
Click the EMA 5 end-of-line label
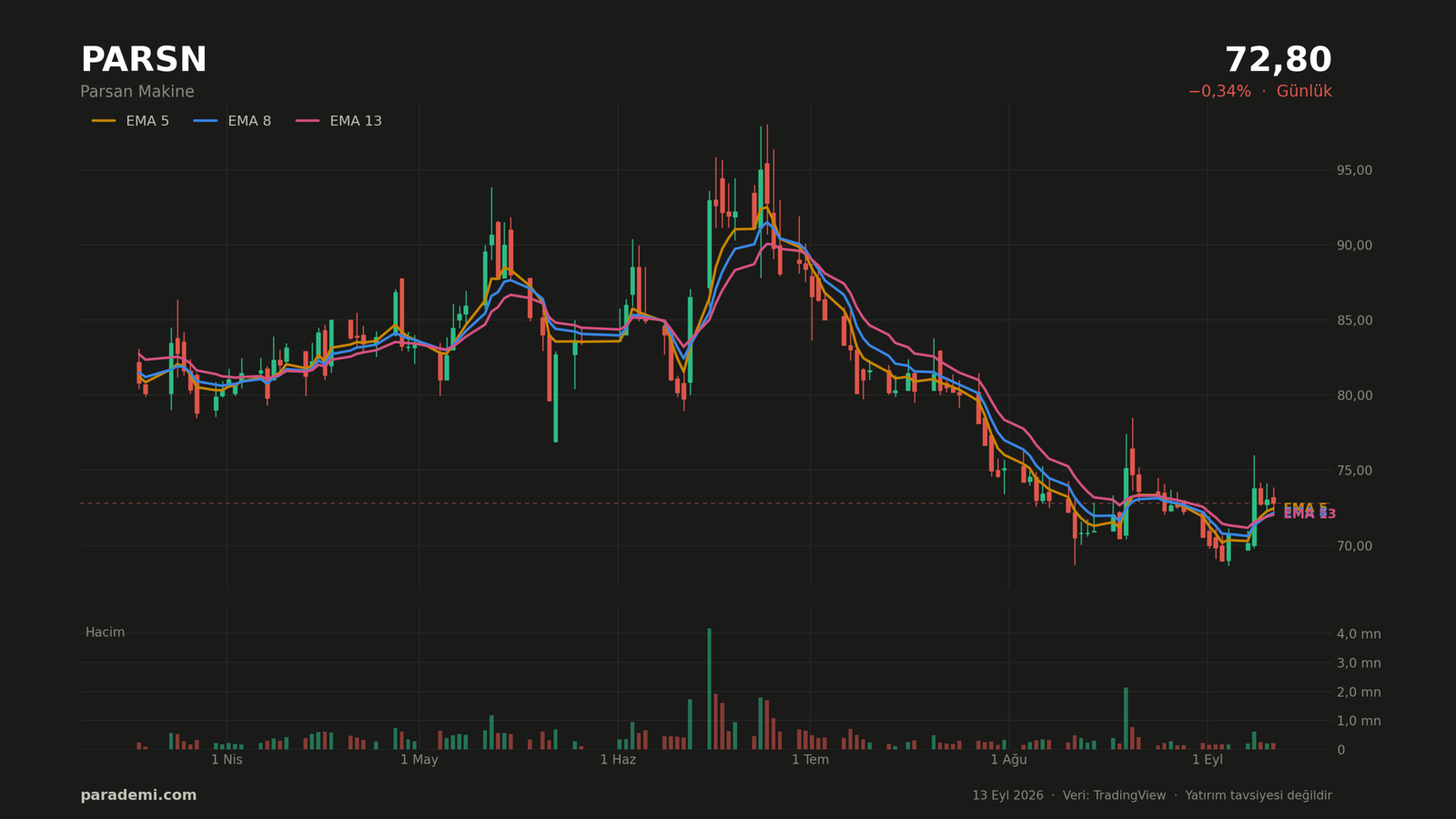click(x=1305, y=508)
